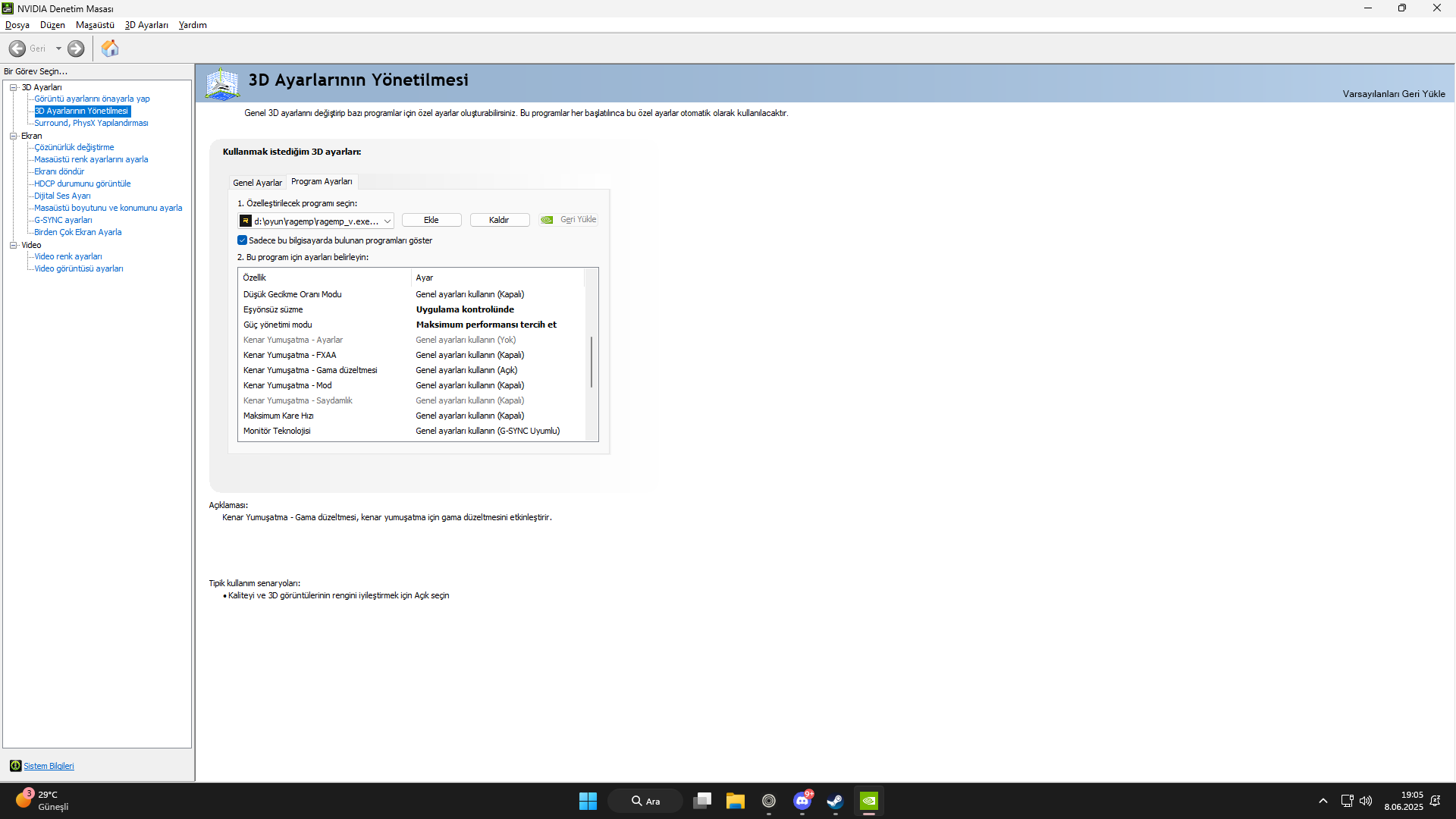Collapse the 3D Ayarları tree node
Screen dimensions: 1456x819
tap(13, 87)
